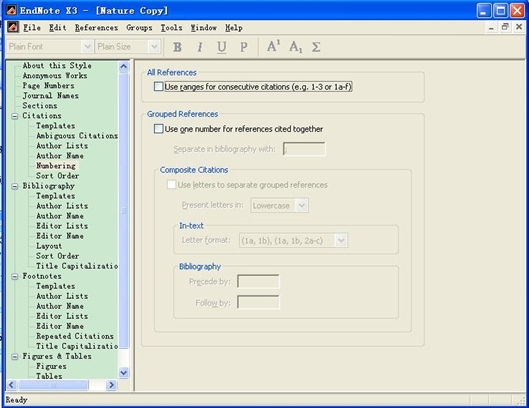Click the sidebar scroll down arrow

click(123, 373)
